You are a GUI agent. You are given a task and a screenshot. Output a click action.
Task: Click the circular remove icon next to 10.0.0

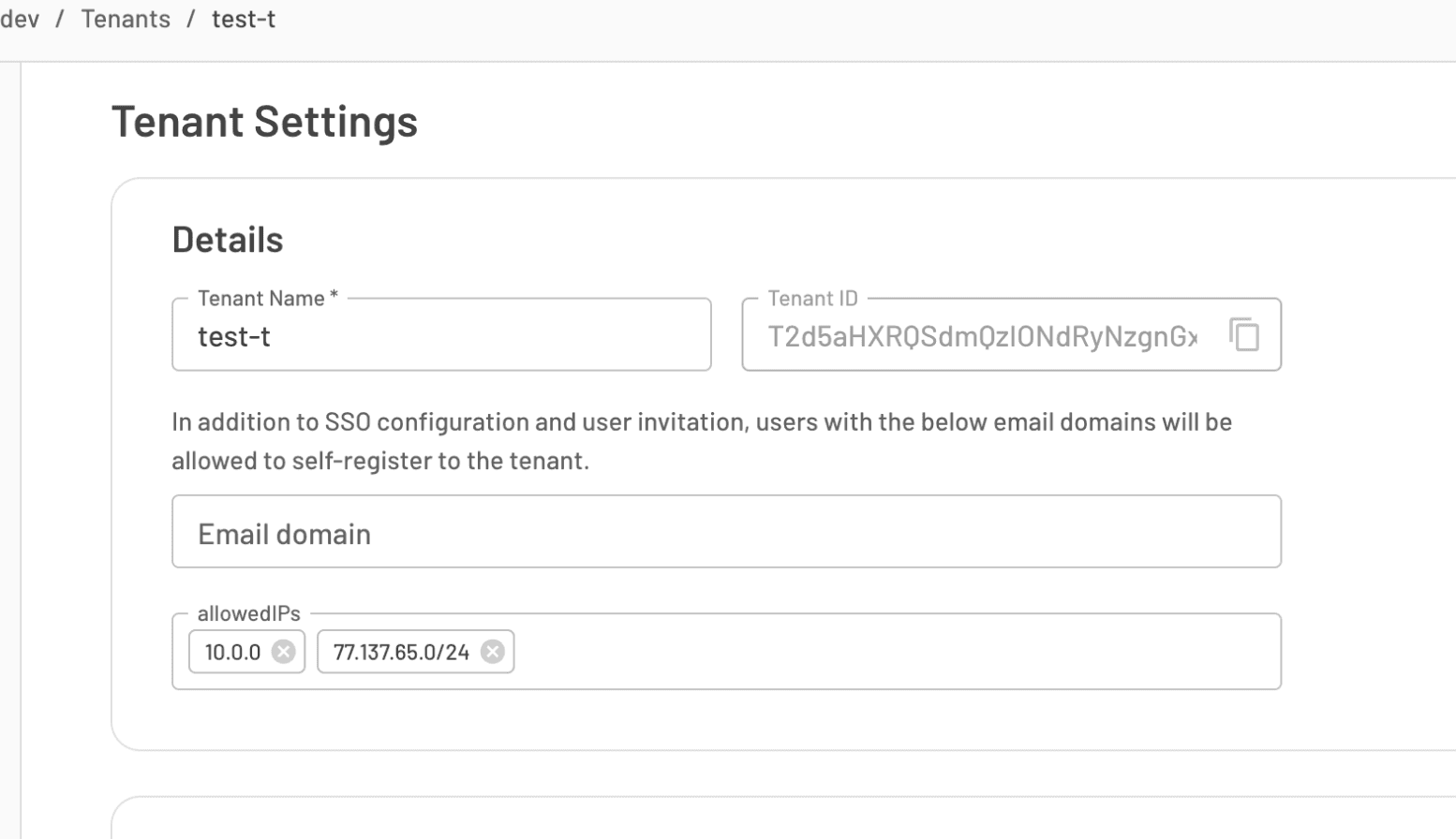coord(284,652)
